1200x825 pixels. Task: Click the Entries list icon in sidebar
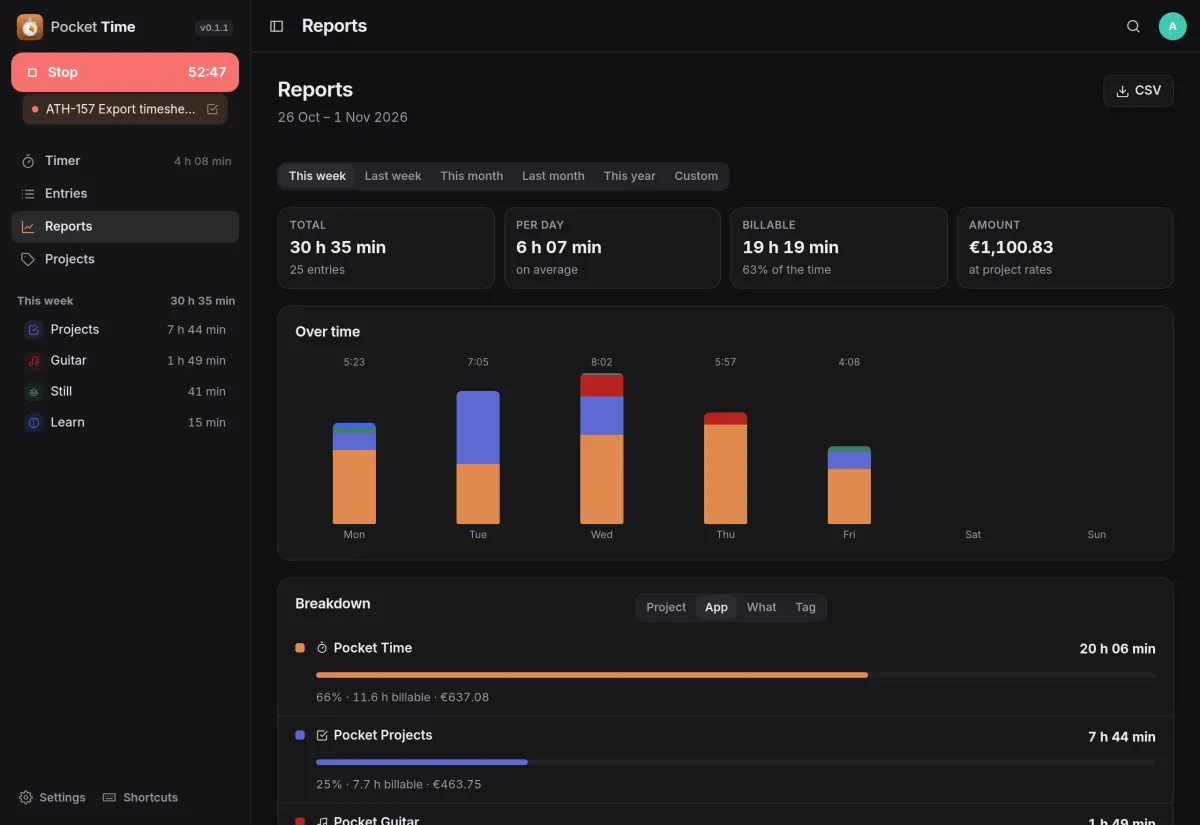28,194
